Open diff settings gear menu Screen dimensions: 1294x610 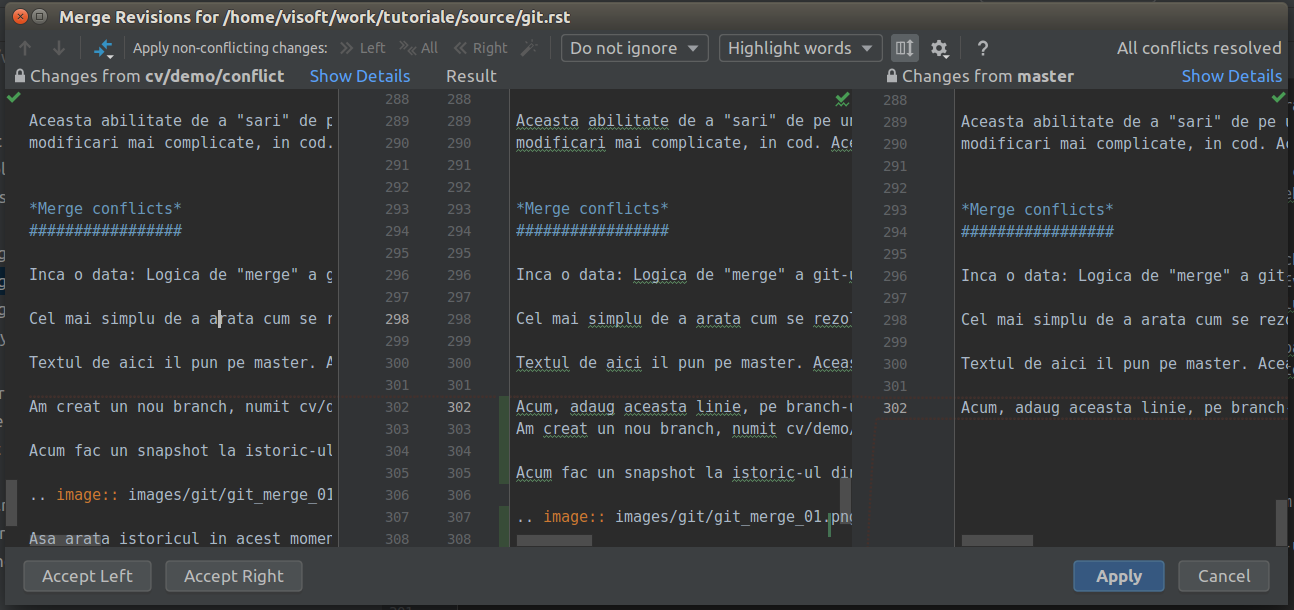939,48
